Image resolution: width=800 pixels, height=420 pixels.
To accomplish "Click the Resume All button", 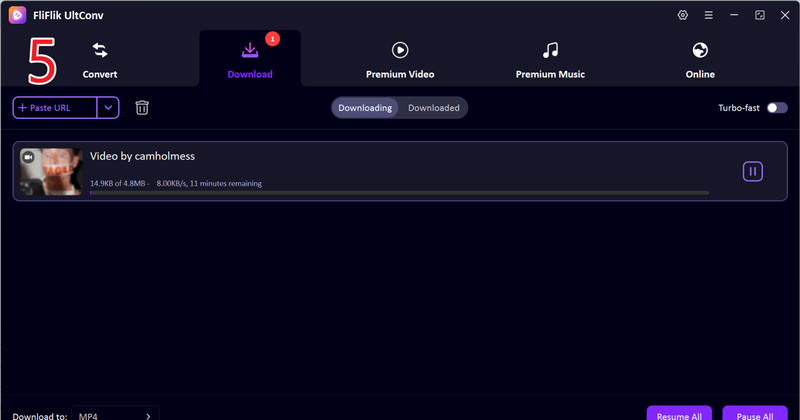I will click(679, 414).
